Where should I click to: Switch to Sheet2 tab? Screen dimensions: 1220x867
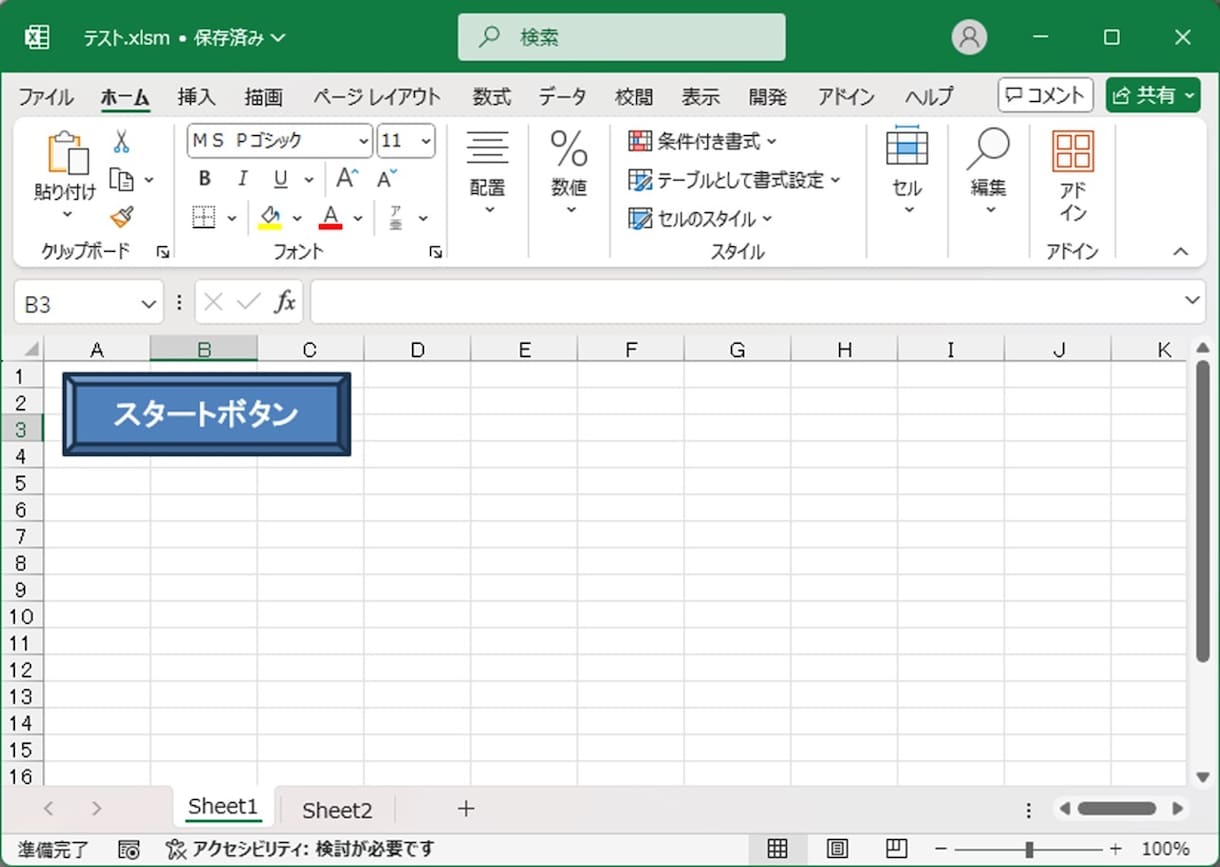(337, 810)
